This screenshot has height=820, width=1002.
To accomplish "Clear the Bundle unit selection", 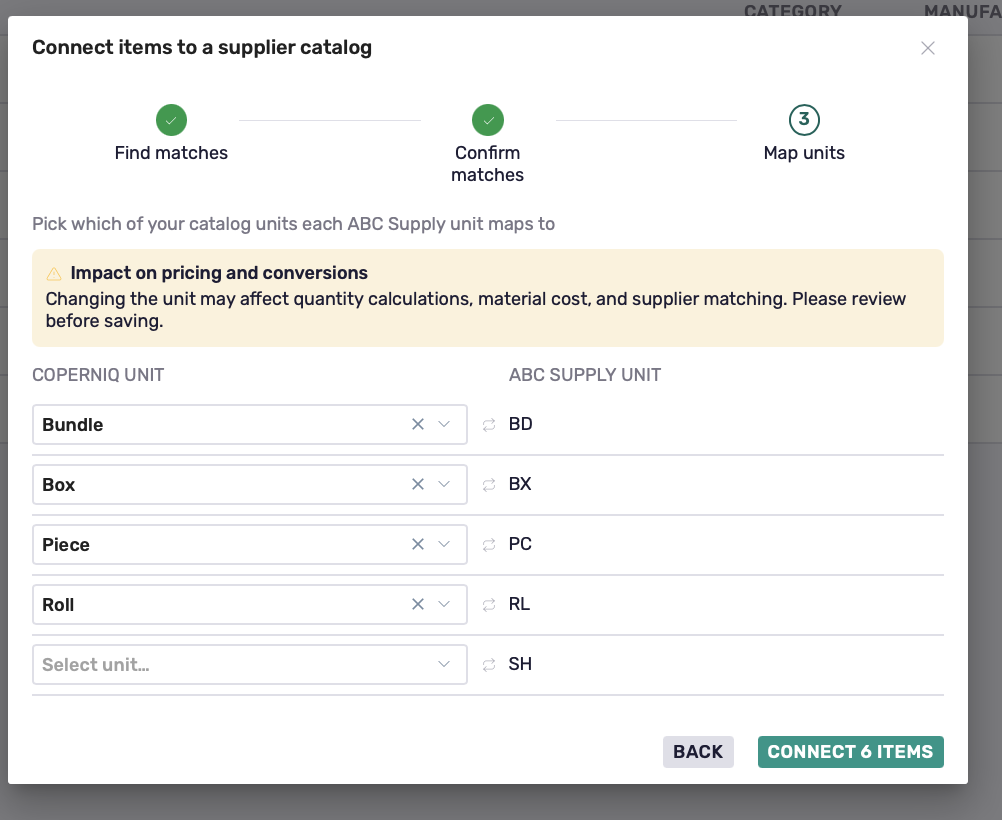I will pyautogui.click(x=418, y=424).
